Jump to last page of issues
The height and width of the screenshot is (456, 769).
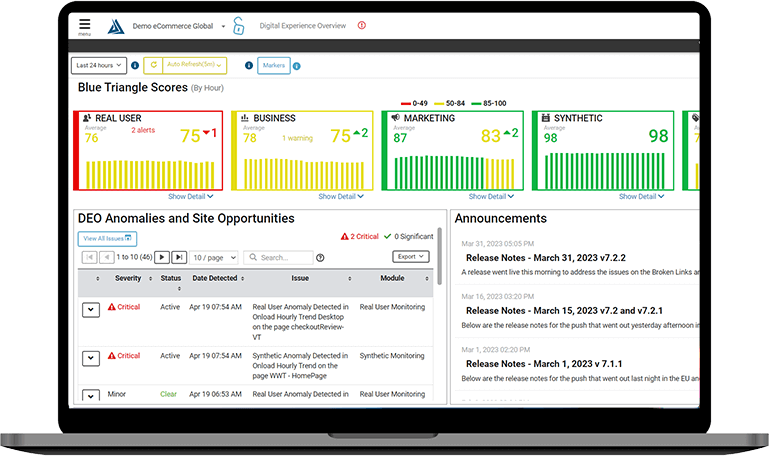point(179,257)
